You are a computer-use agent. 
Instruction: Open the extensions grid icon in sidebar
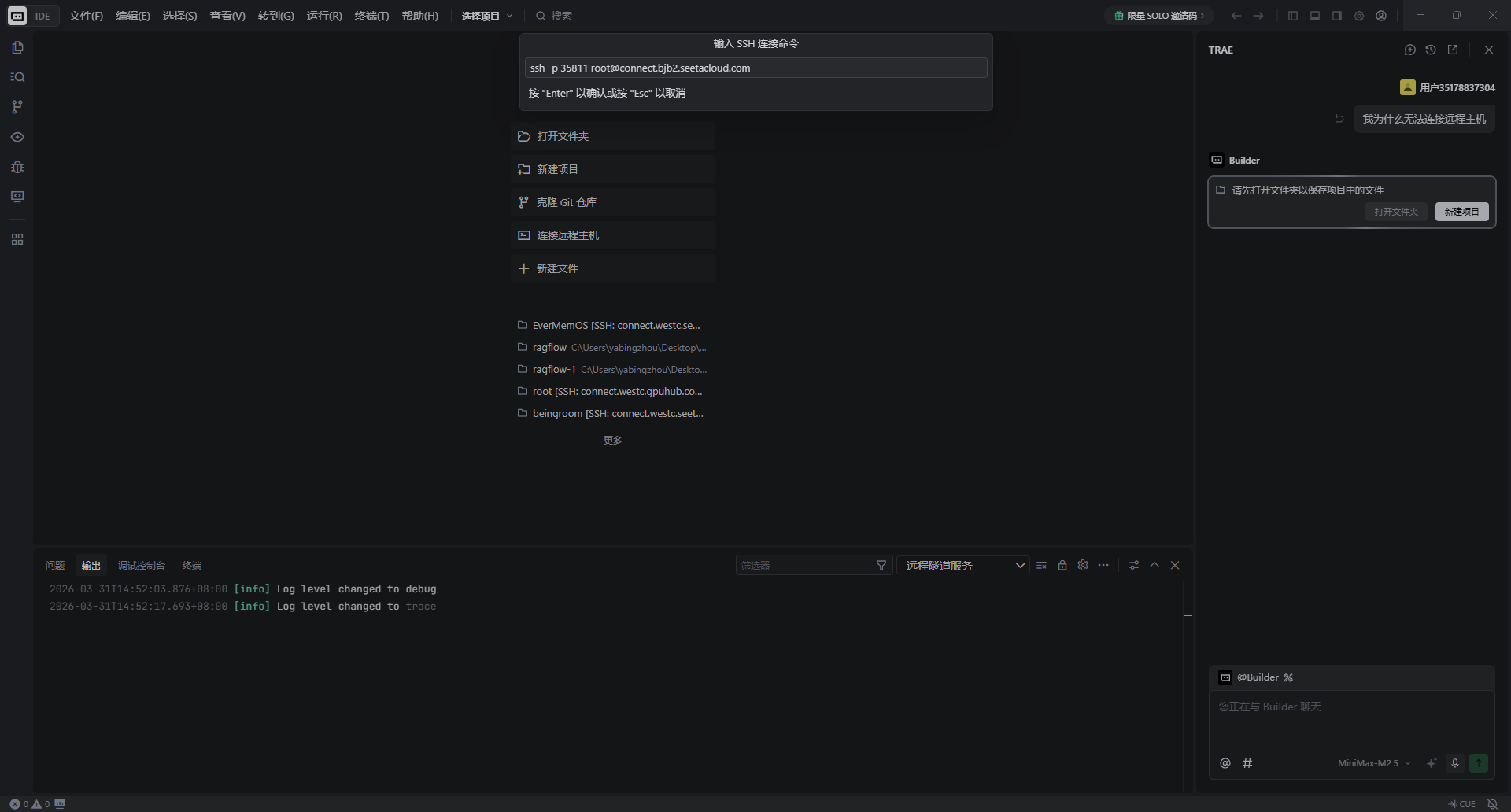(x=17, y=239)
